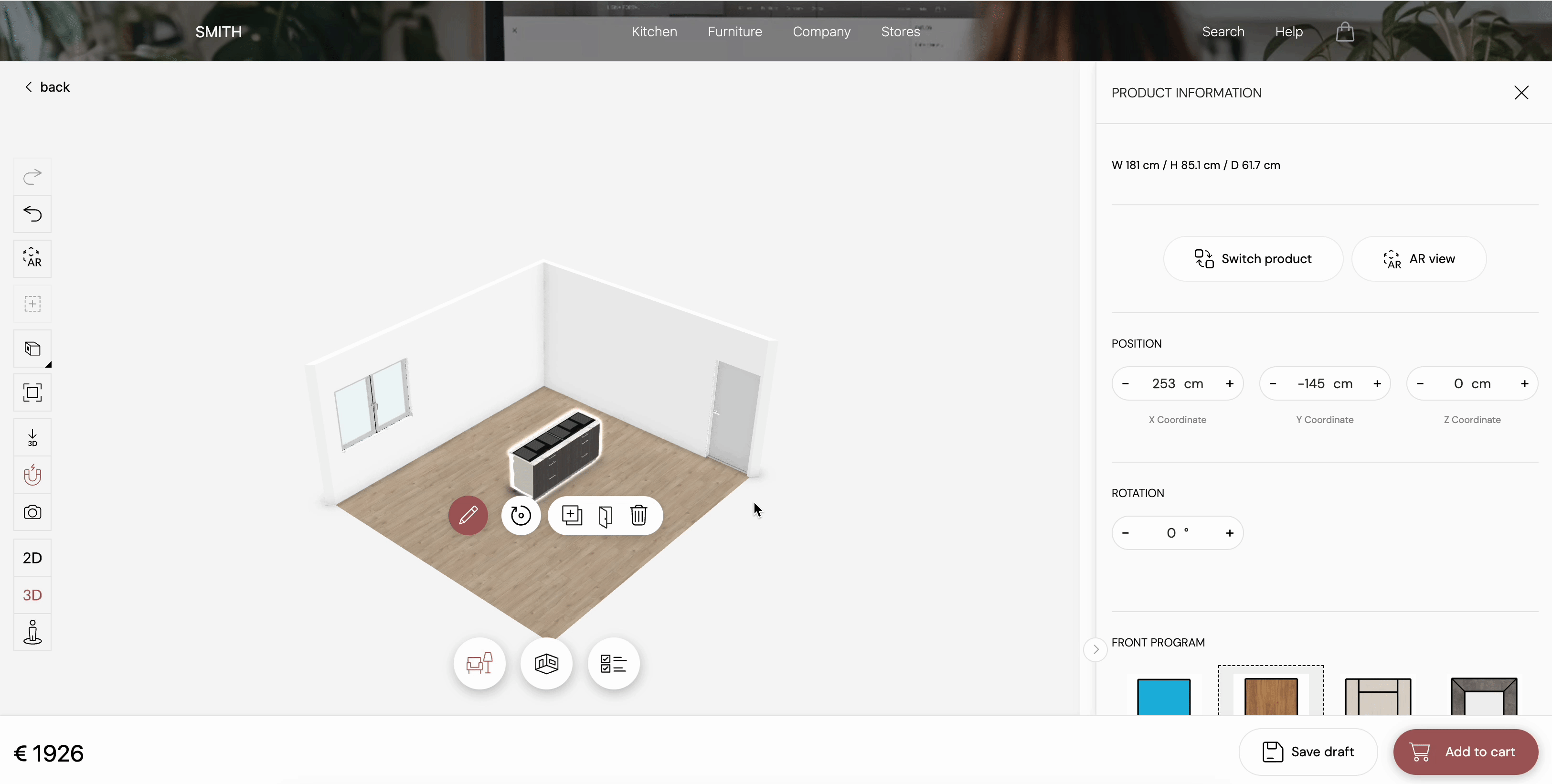Go back using the back chevron

(29, 87)
